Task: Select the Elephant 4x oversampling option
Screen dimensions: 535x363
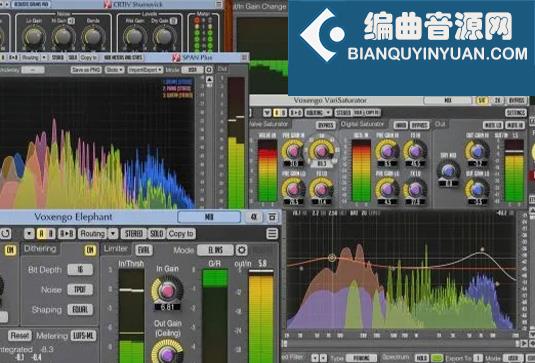Action: pos(254,217)
